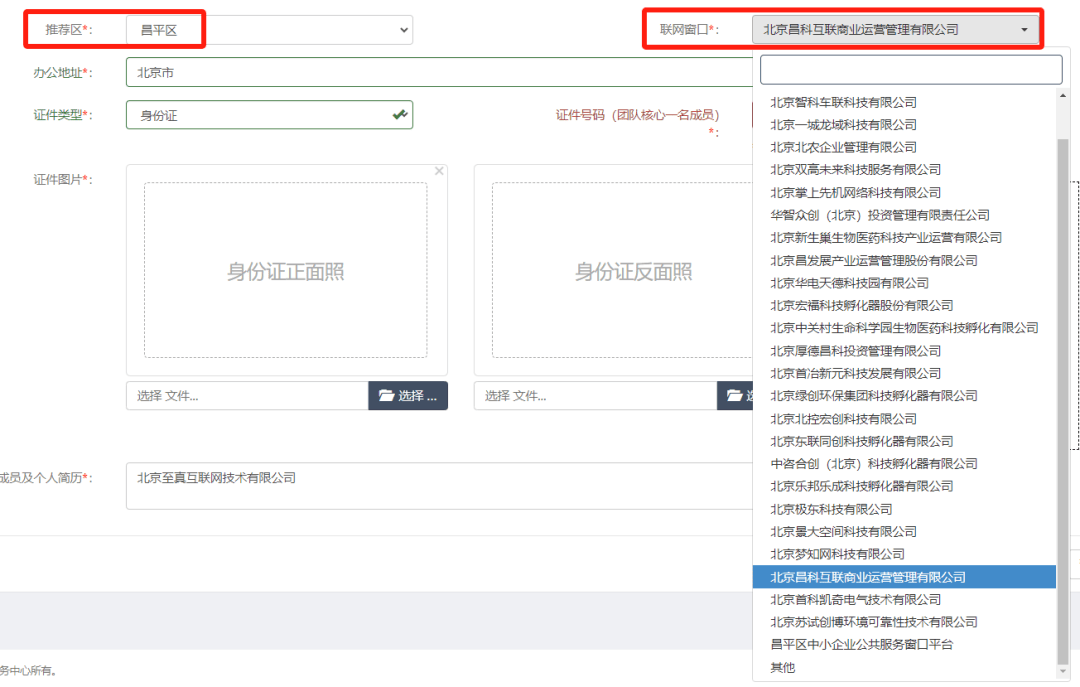This screenshot has width=1080, height=687.
Task: Select 北京东联同创科技孵化器有限公司 option
Action: 904,441
